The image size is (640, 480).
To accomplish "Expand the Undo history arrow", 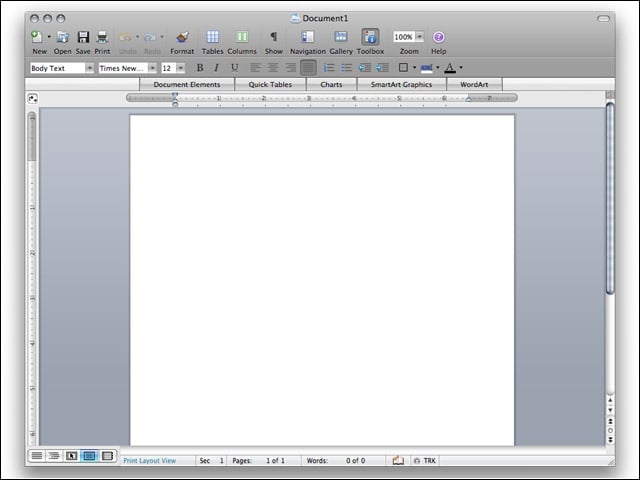I will (x=137, y=37).
